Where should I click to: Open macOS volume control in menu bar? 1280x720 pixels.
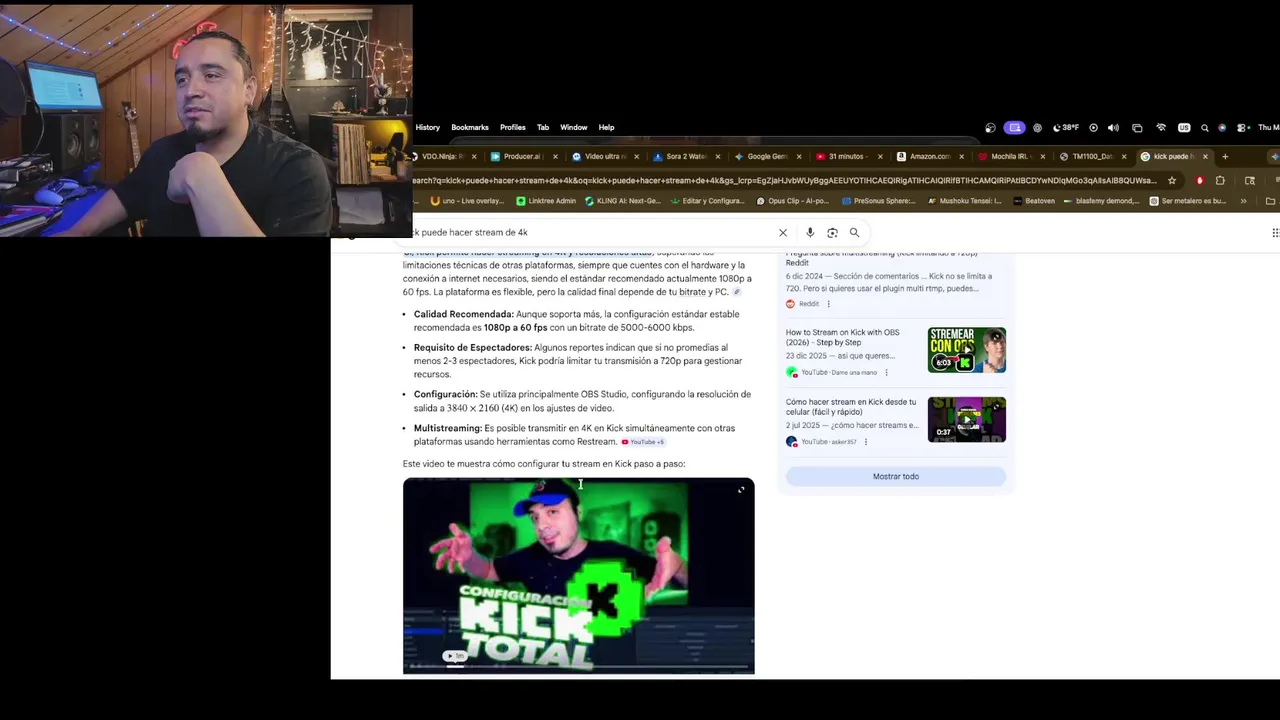pyautogui.click(x=1113, y=128)
